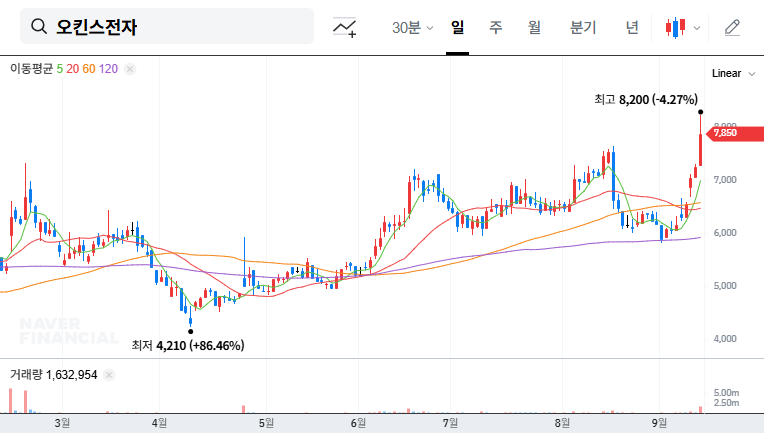
Task: Click the 8월 date axis label
Action: pyautogui.click(x=562, y=423)
